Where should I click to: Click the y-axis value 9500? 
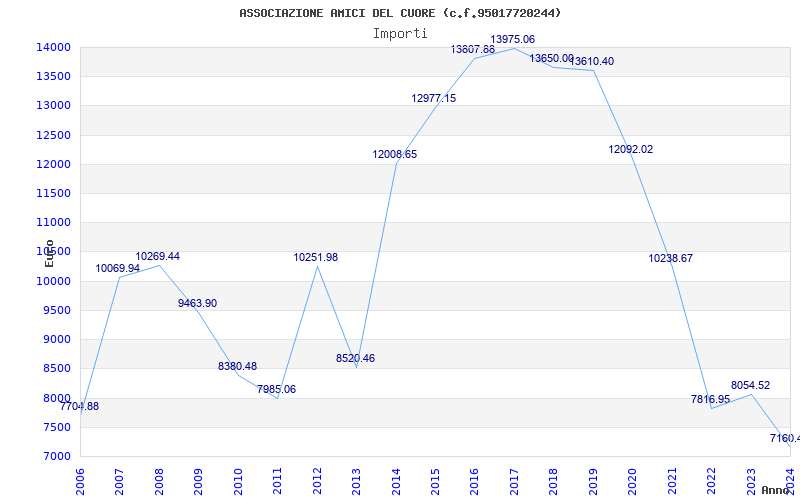(56, 310)
